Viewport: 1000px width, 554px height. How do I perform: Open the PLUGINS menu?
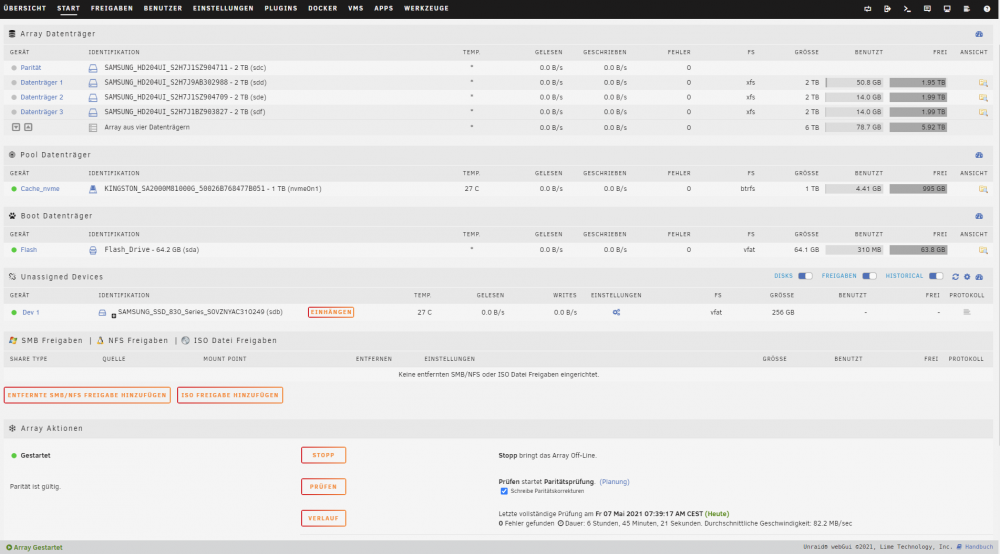281,8
